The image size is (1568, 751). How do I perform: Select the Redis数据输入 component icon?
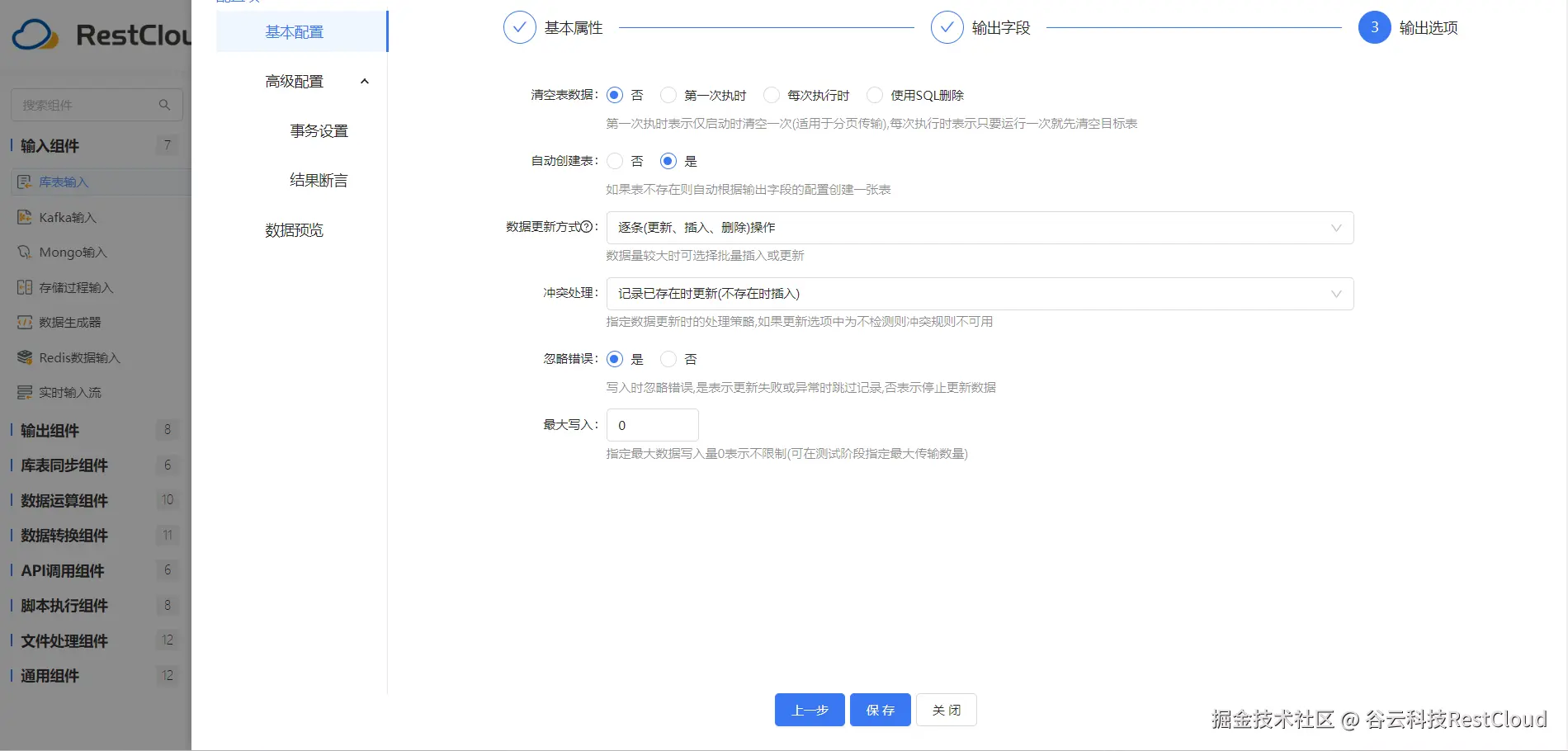(25, 357)
